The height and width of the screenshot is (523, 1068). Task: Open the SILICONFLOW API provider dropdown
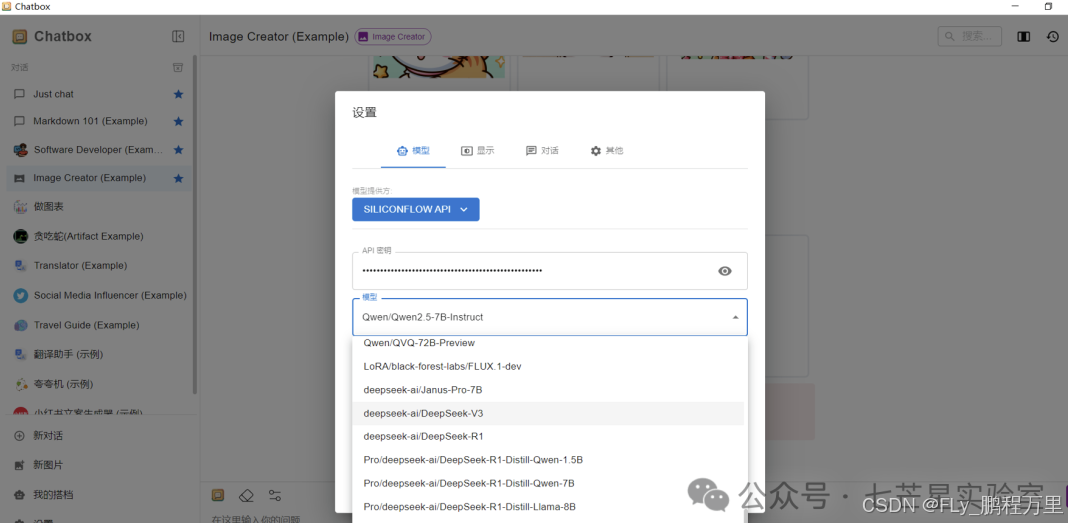click(x=415, y=210)
